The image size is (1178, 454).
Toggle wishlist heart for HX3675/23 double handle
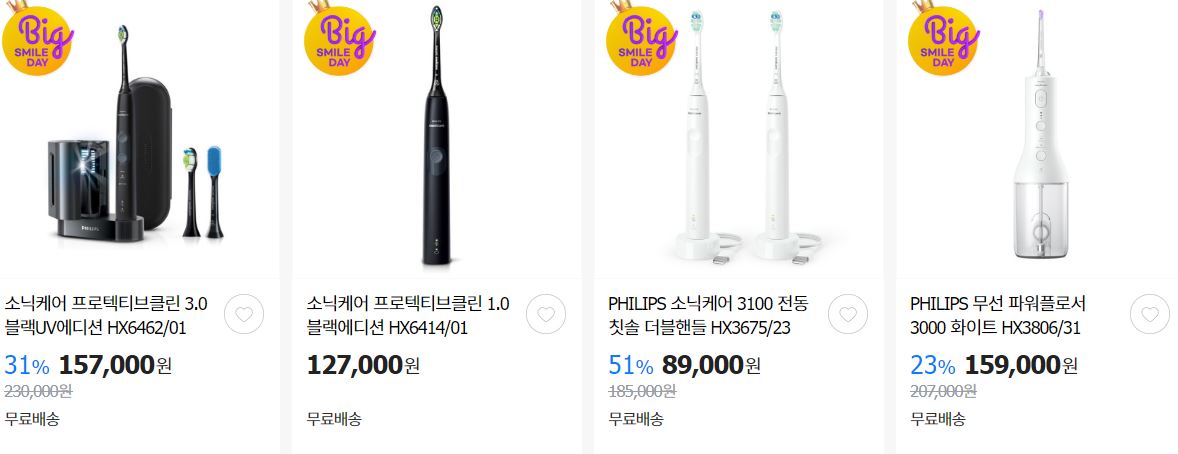click(848, 314)
